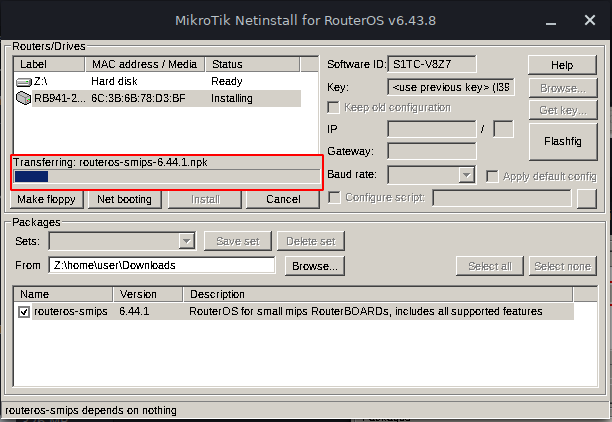The height and width of the screenshot is (422, 612).
Task: Click the Gateway input field
Action: (432, 151)
